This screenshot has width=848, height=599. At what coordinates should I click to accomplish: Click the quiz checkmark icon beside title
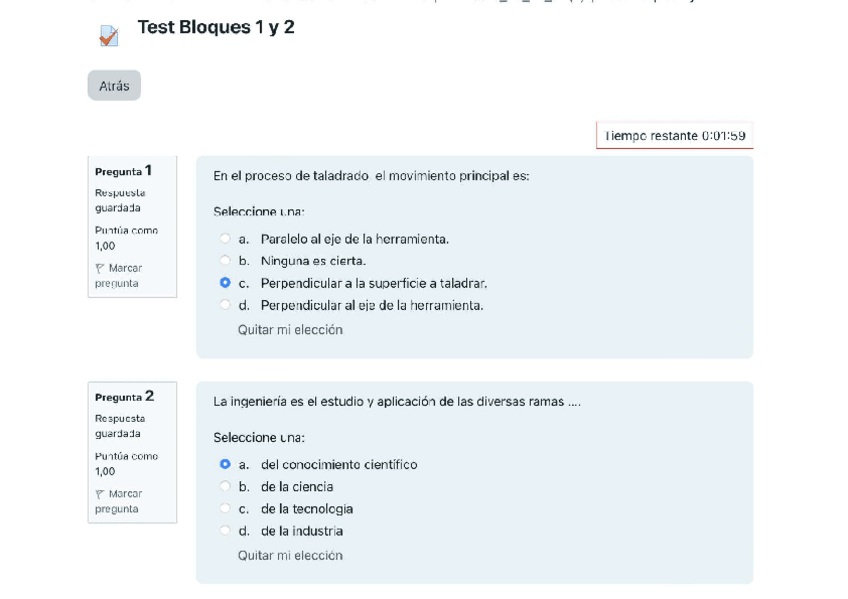[109, 36]
